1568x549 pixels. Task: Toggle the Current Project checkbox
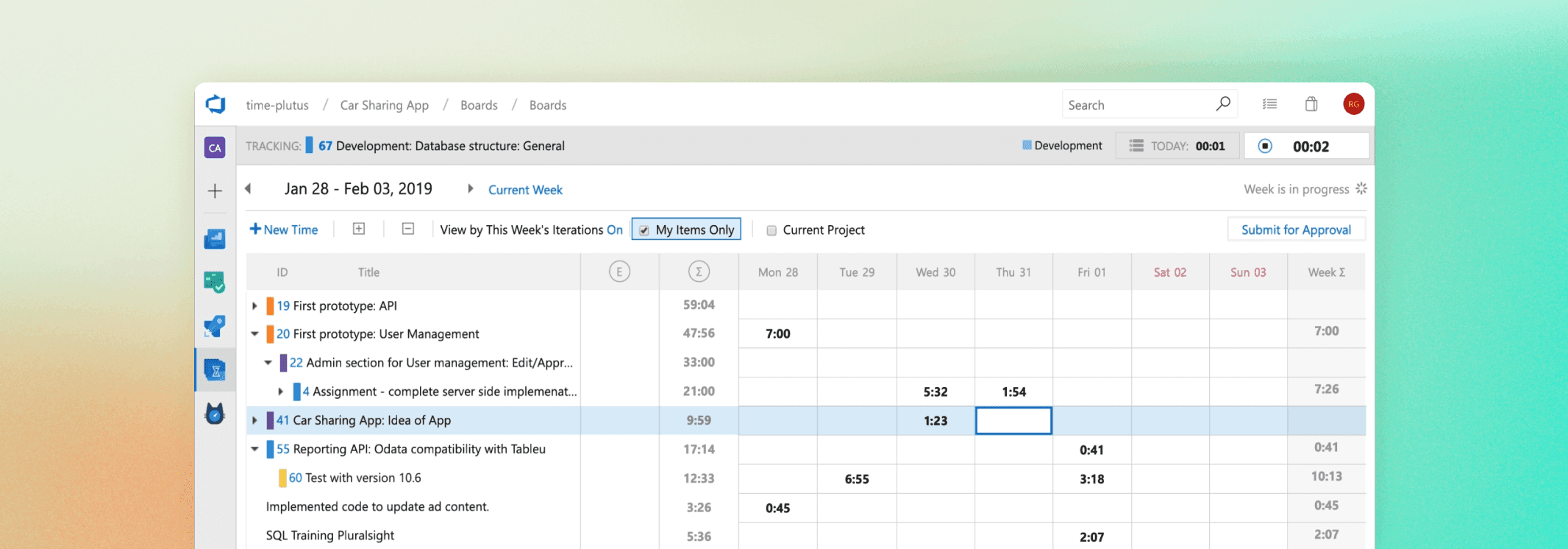[x=771, y=230]
